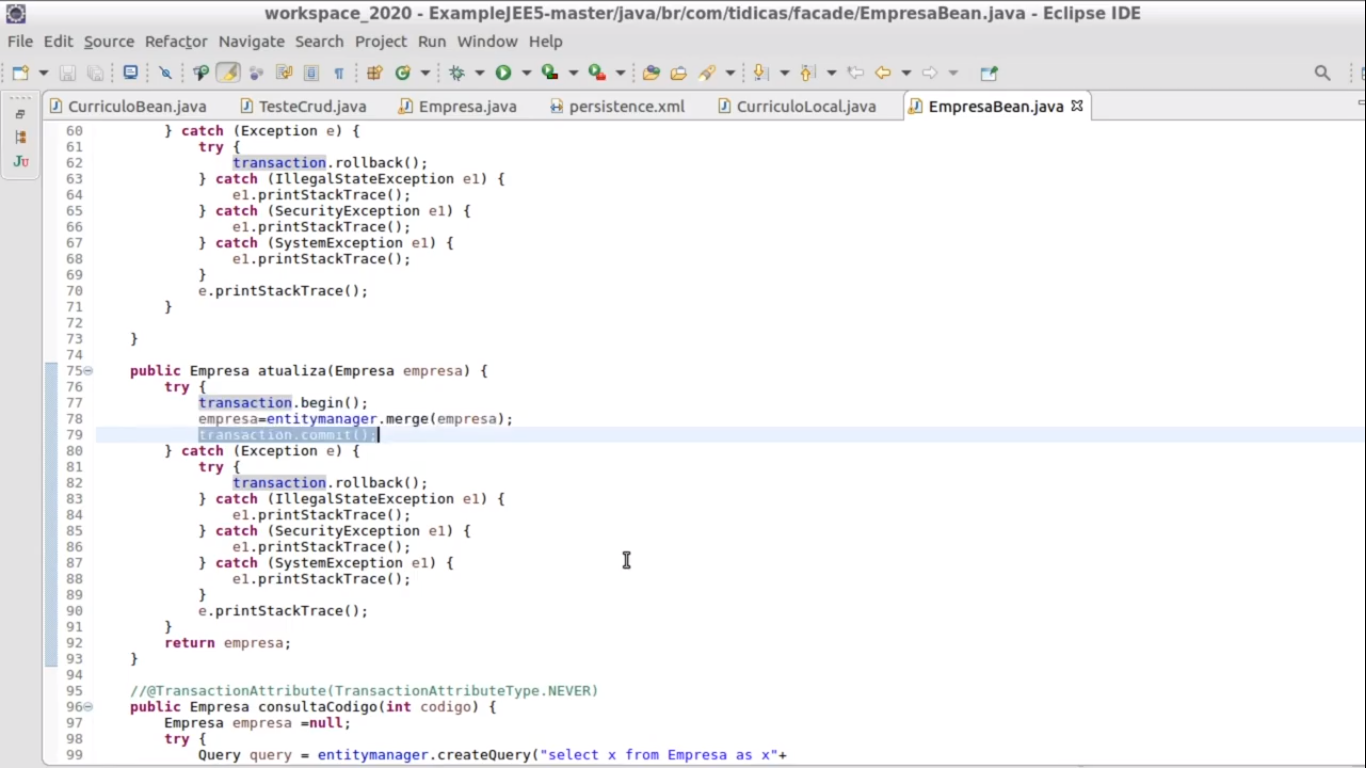Screen dimensions: 1366x768
Task: Switch to Empresa.java tab
Action: [x=458, y=106]
